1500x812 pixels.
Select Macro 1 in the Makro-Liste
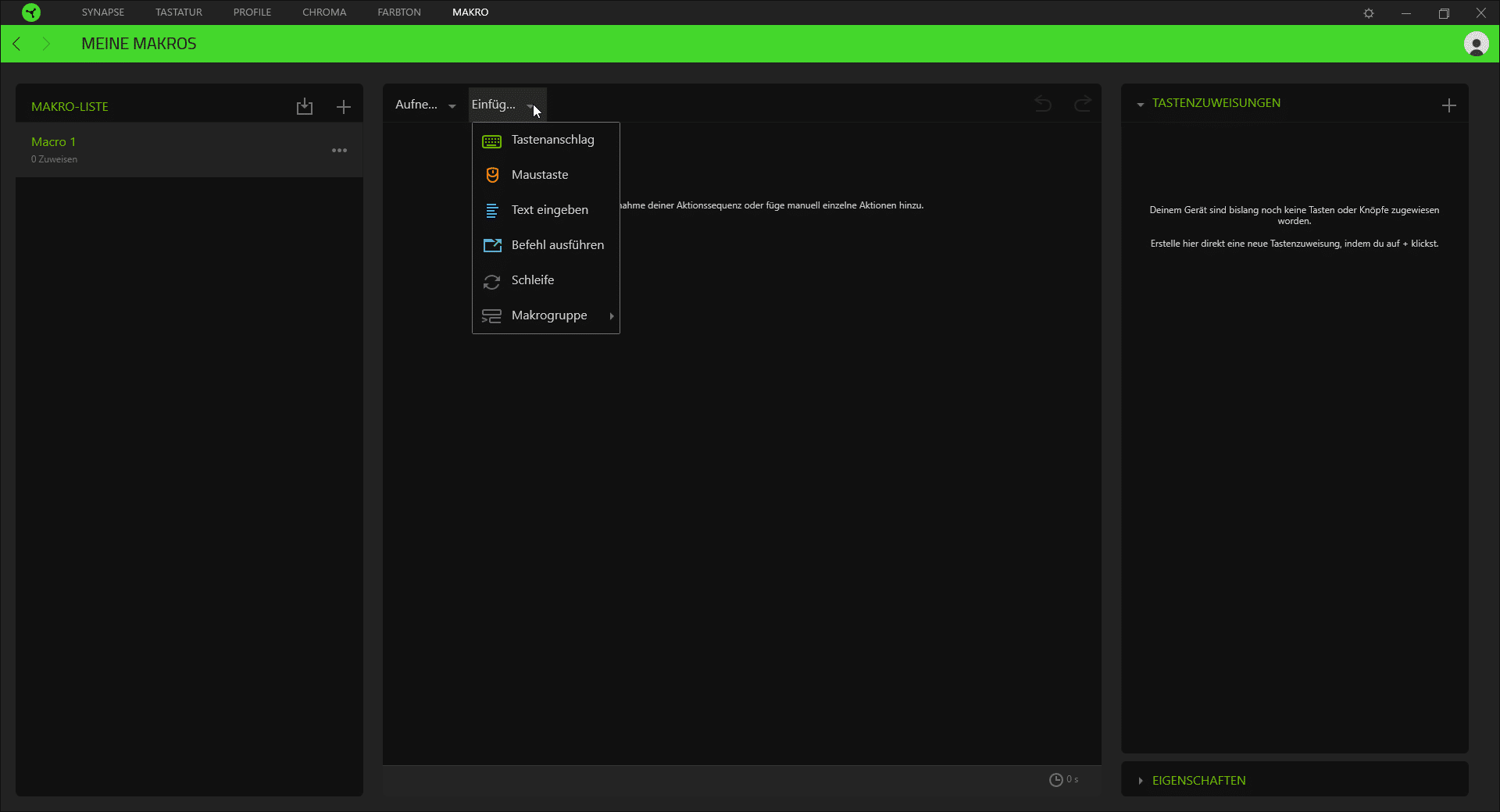(x=53, y=142)
